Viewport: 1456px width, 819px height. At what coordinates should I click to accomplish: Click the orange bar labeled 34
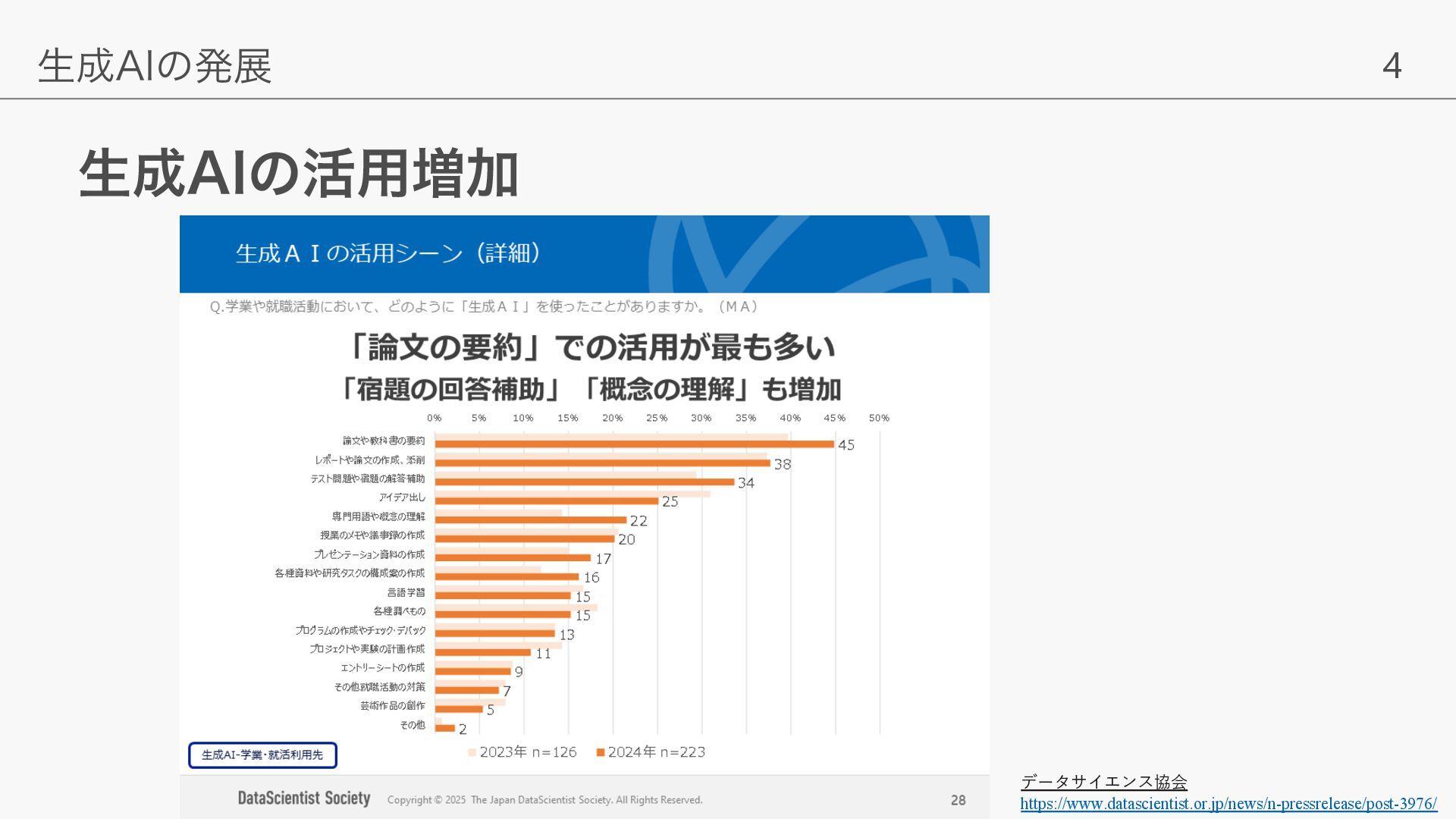tap(585, 482)
